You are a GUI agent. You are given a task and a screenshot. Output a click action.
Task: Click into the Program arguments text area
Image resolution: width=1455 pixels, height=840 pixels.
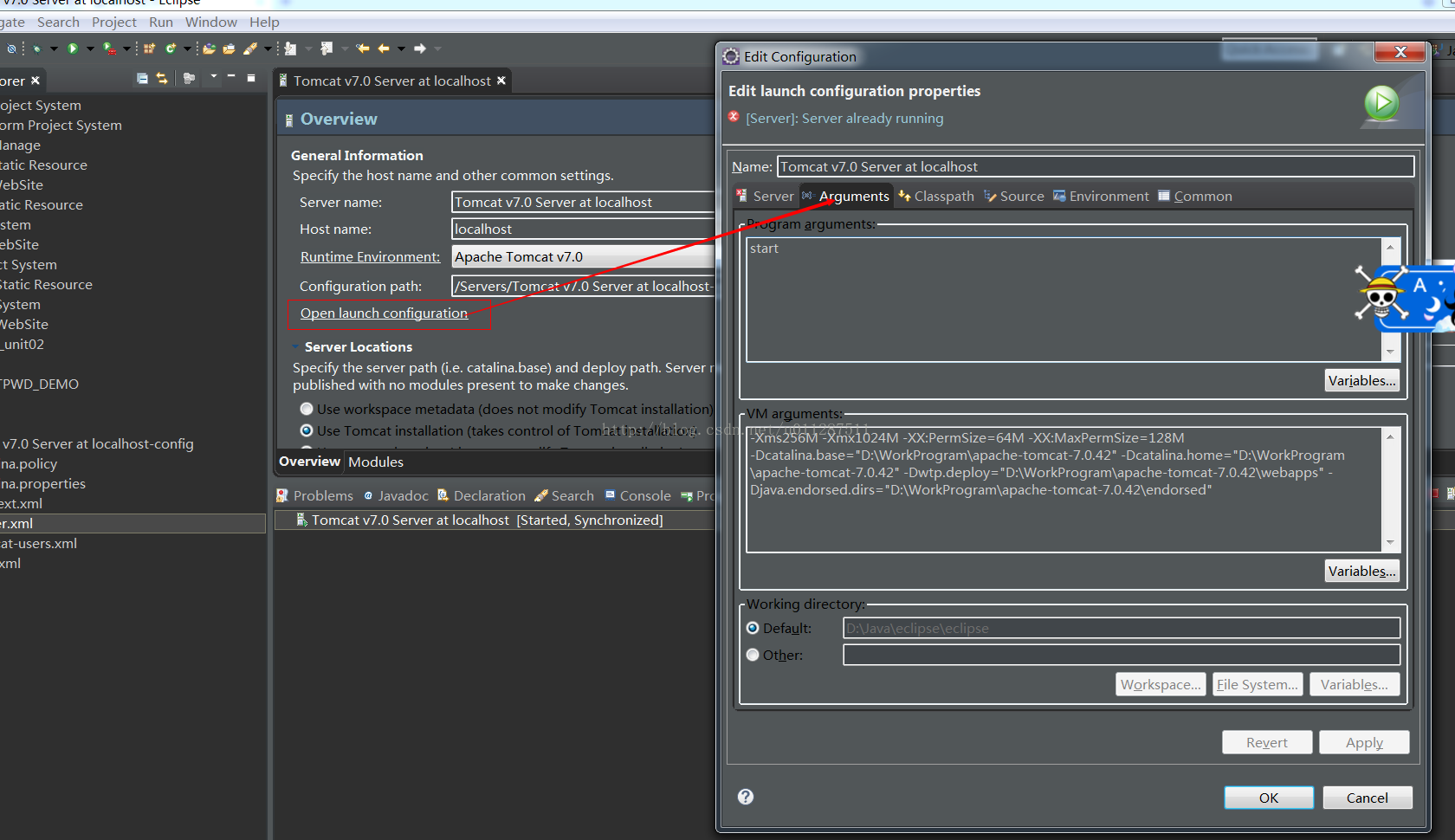pyautogui.click(x=1064, y=299)
